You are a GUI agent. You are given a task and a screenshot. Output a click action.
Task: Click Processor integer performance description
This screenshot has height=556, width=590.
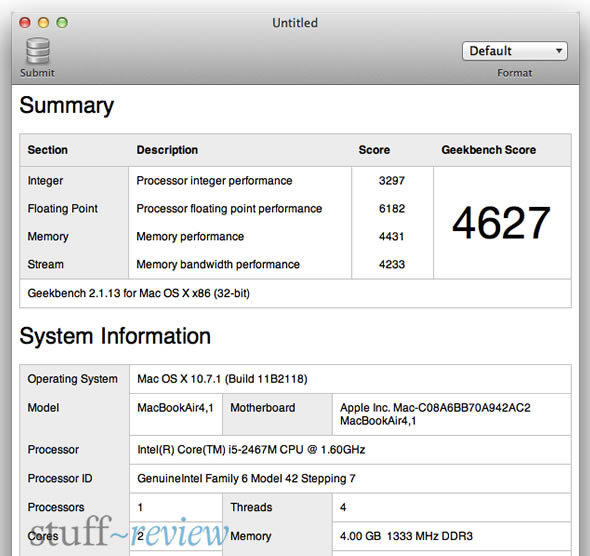coord(214,181)
